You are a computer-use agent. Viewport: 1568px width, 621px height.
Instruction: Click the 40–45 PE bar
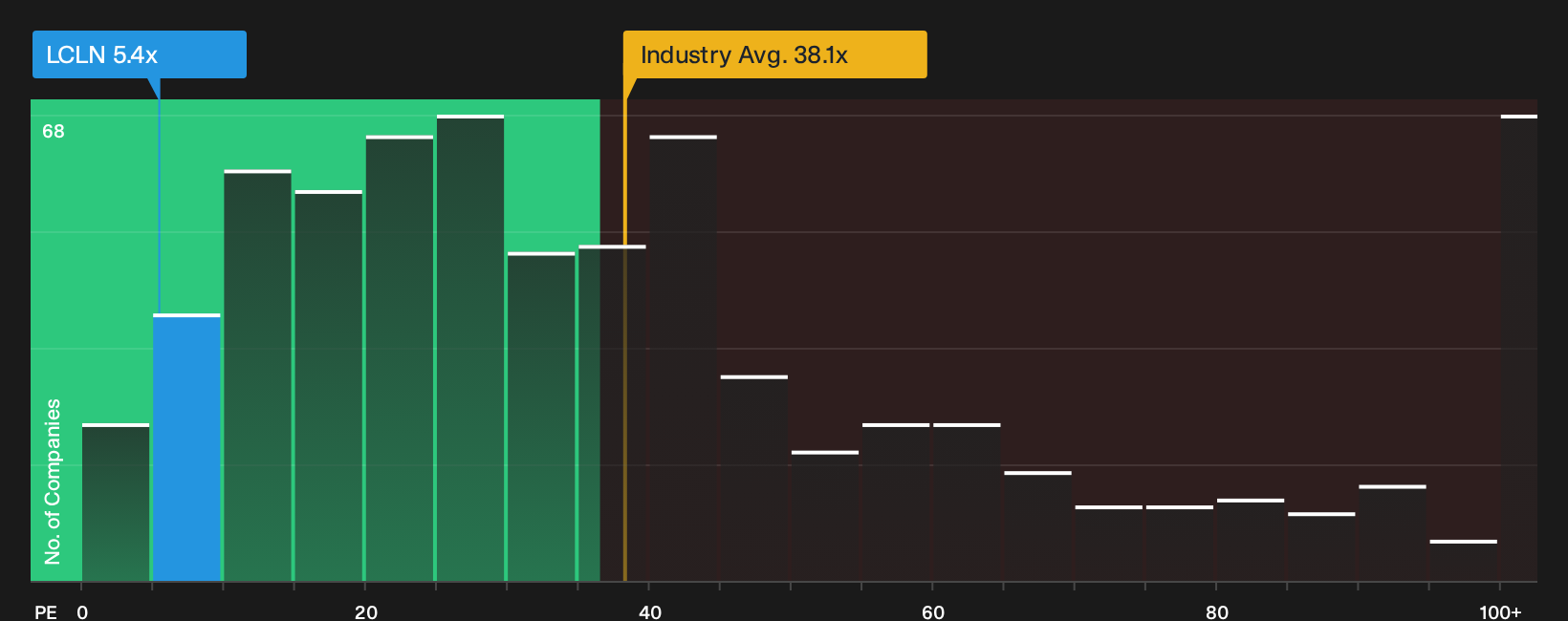(683, 358)
